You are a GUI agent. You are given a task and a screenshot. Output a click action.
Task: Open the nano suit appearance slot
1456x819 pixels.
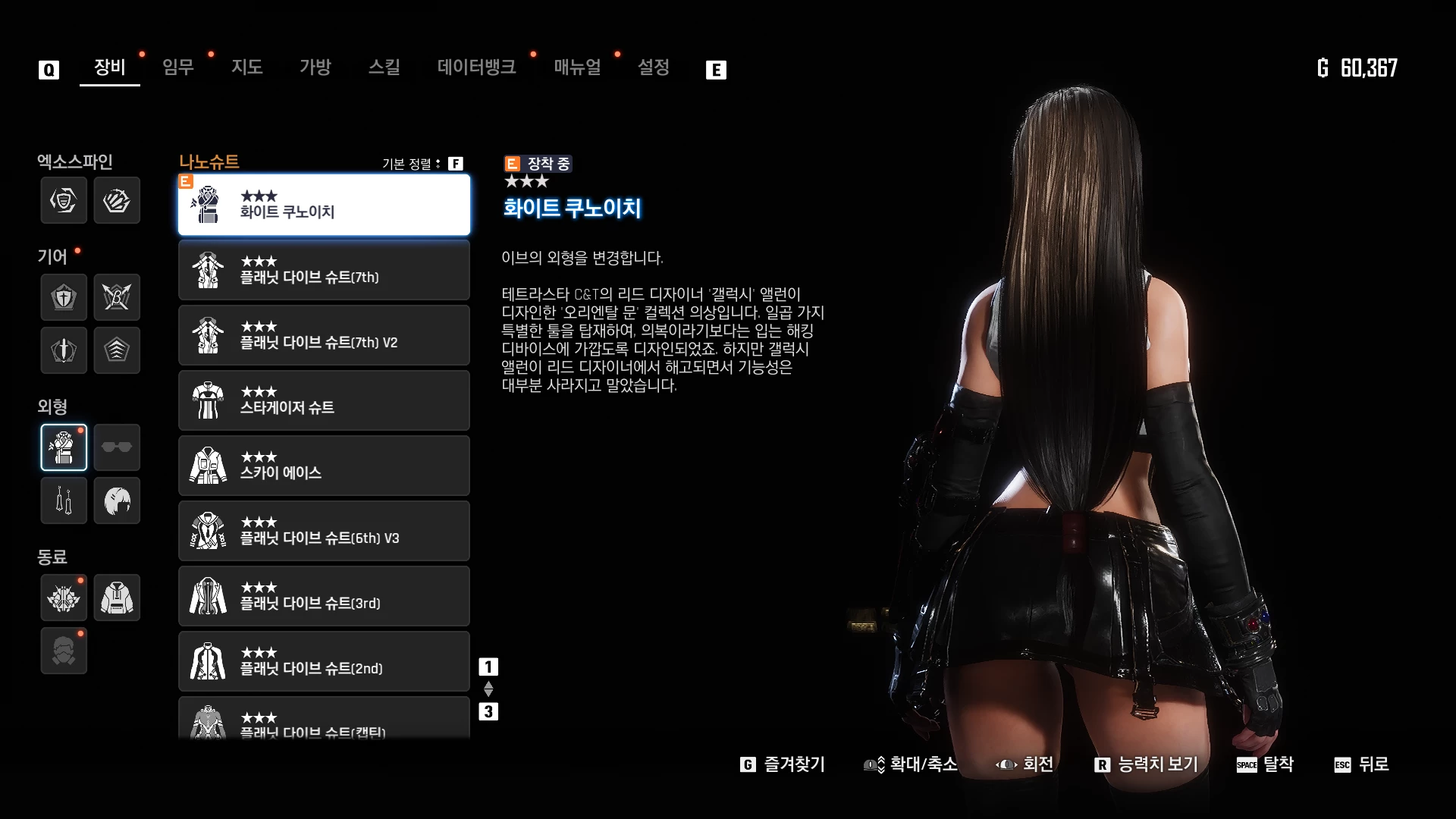click(64, 447)
